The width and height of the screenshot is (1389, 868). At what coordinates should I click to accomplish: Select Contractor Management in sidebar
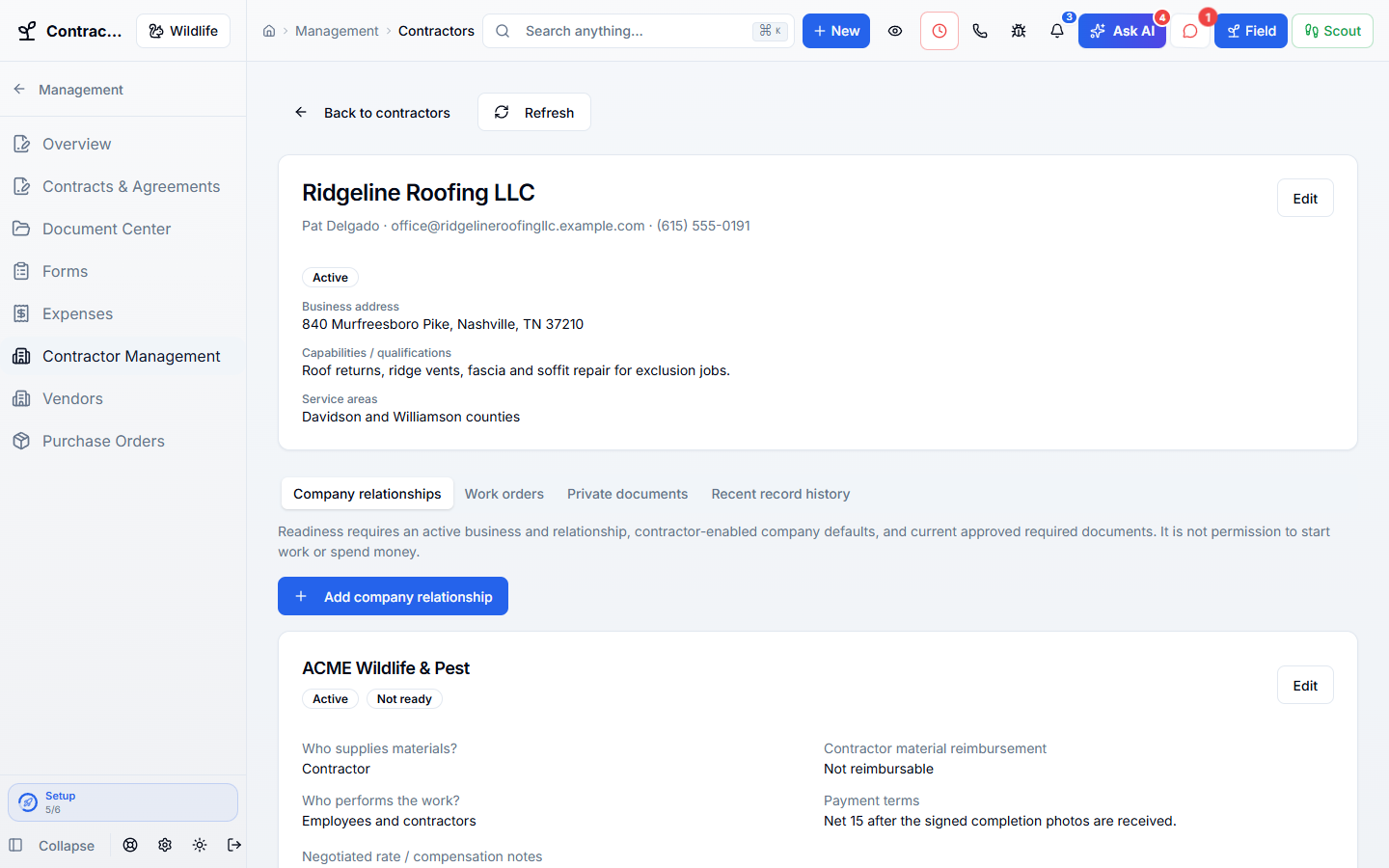[123, 356]
